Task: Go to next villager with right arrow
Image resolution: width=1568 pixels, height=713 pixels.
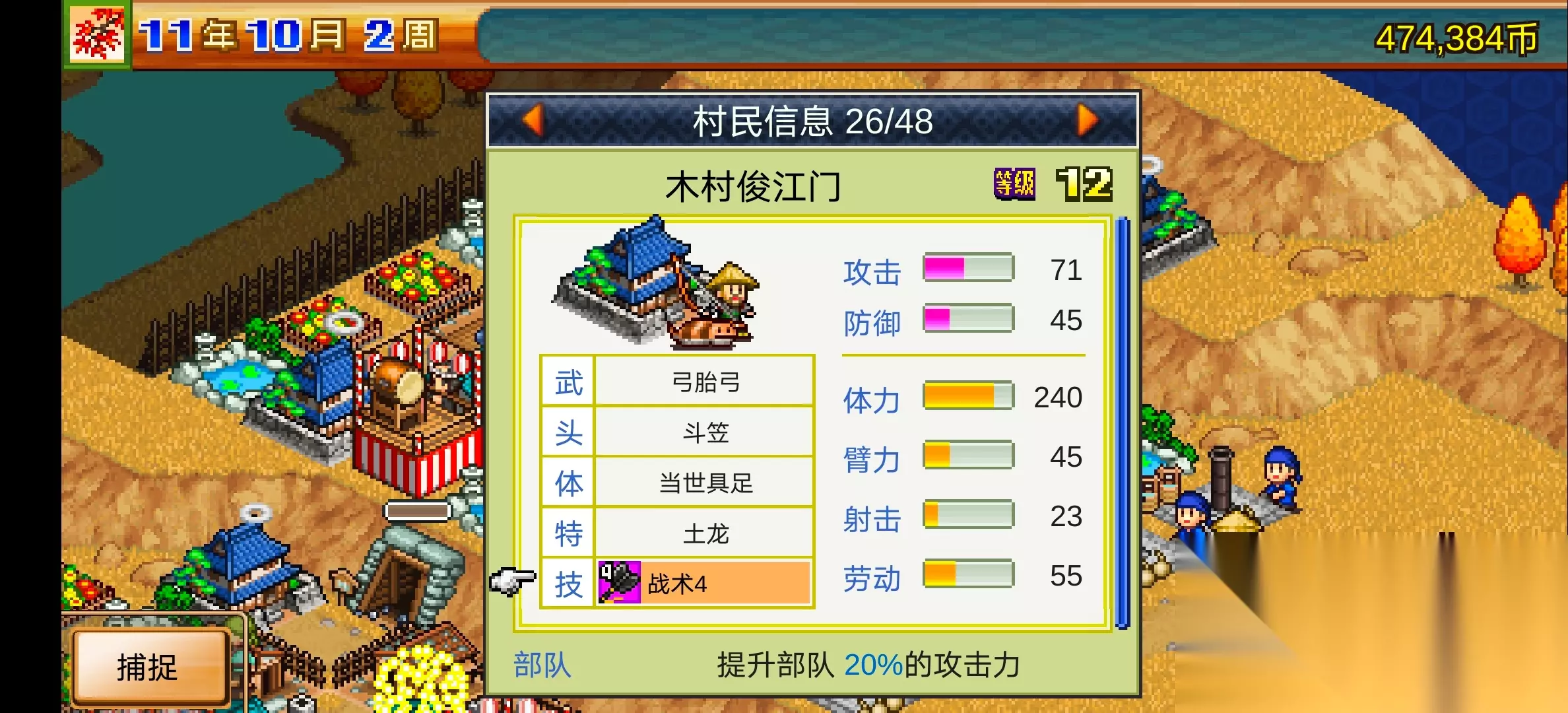Action: [1087, 121]
